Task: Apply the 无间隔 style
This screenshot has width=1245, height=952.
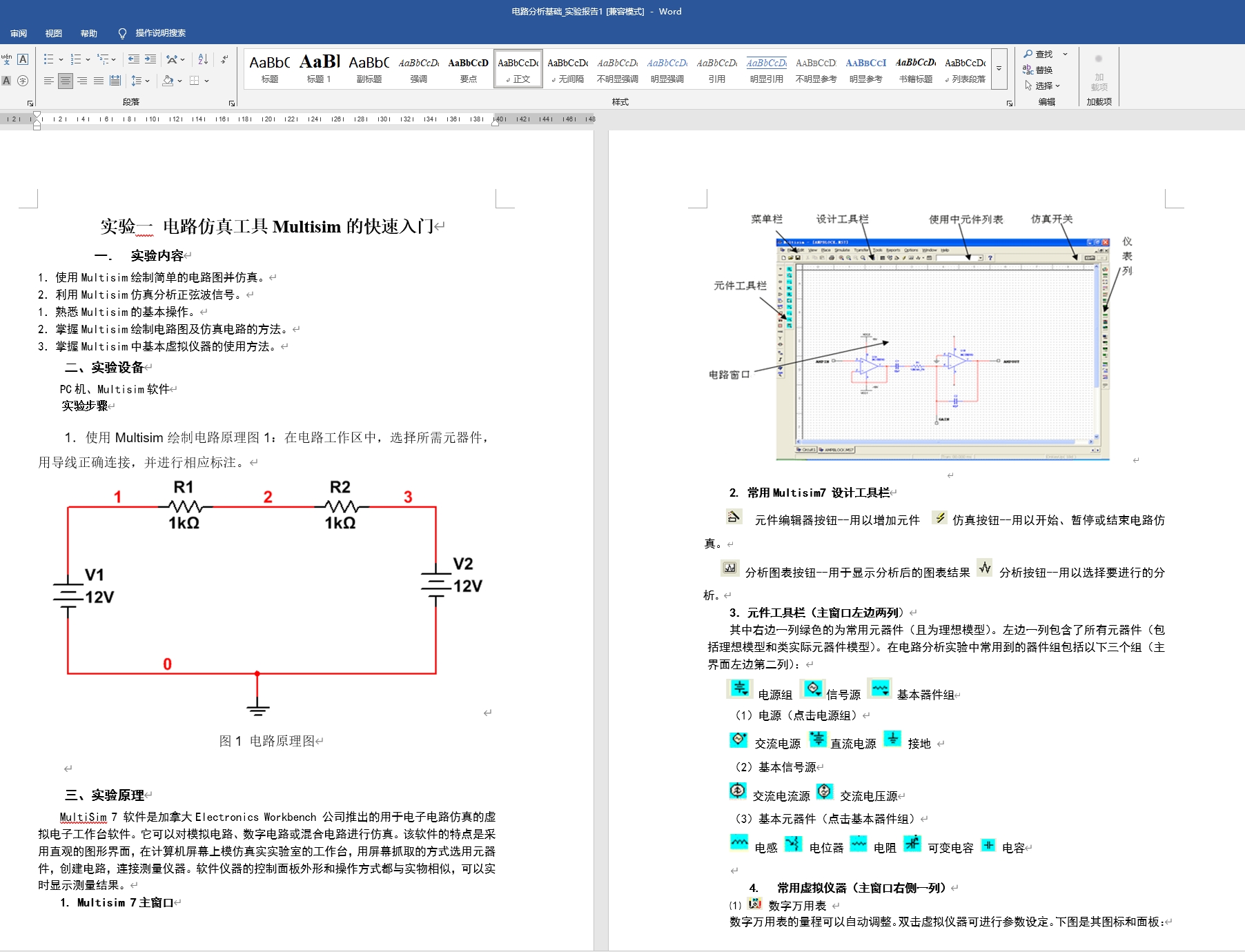Action: pyautogui.click(x=568, y=69)
